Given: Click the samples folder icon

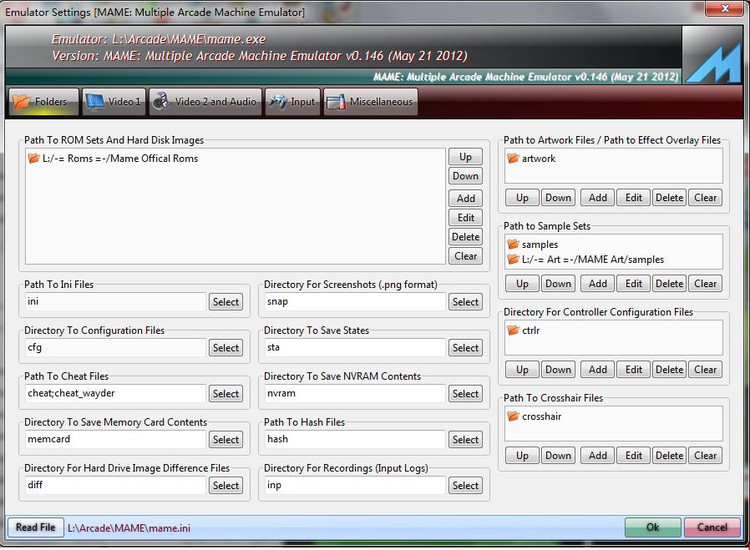Looking at the screenshot, I should pyautogui.click(x=513, y=244).
